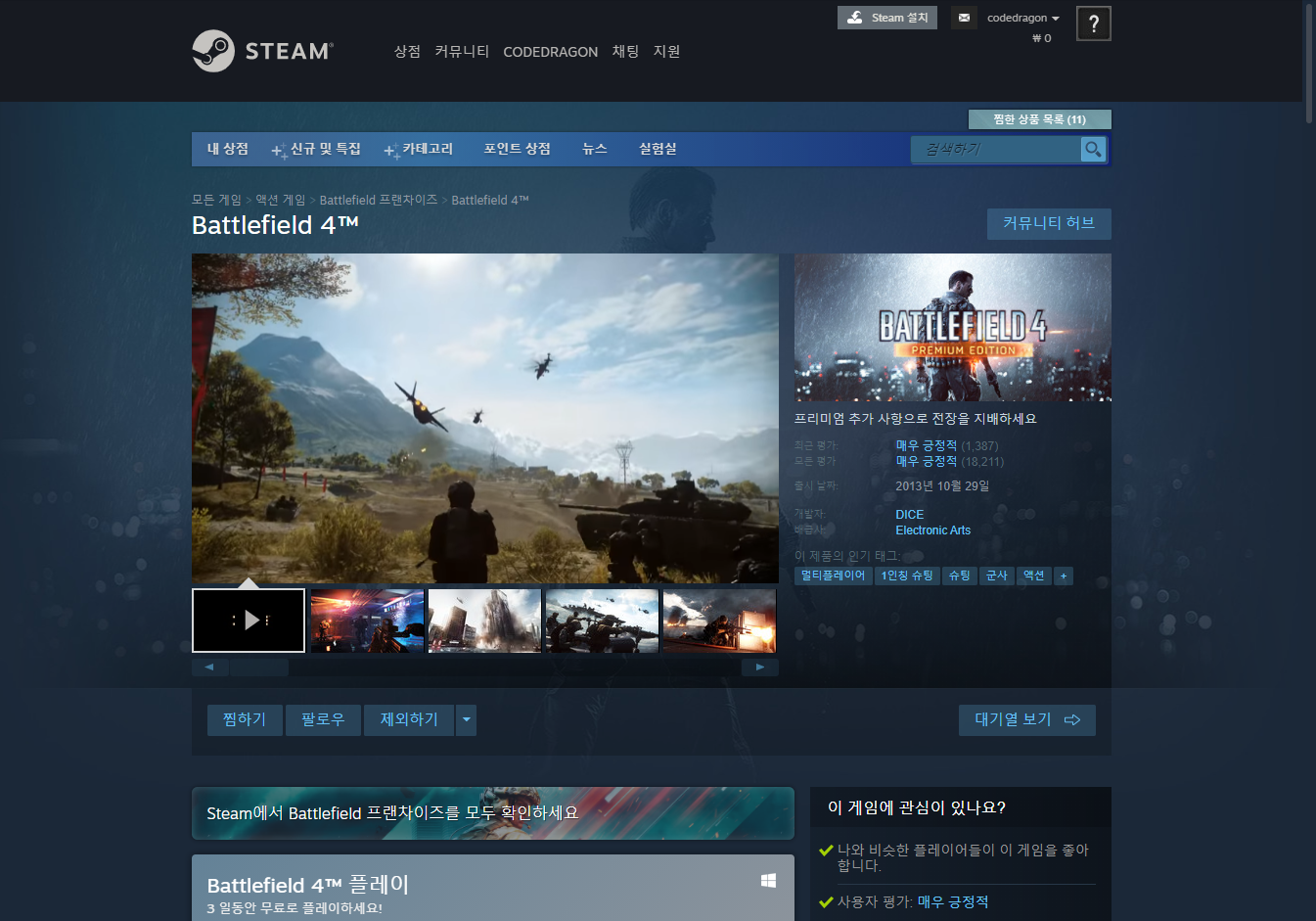Click the 군사 tag

997,576
